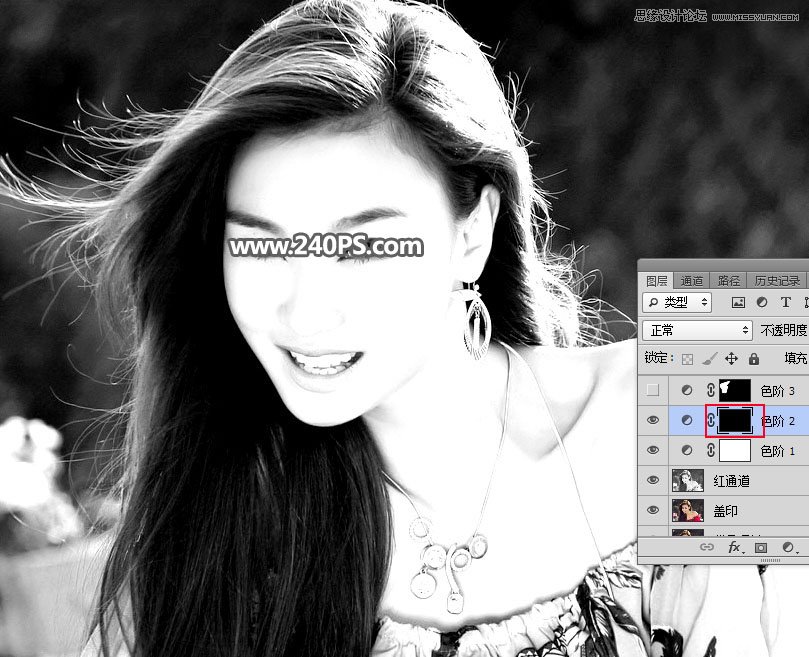Hide the 色阶 2 layer
Screen dimensions: 809x657
tap(653, 421)
